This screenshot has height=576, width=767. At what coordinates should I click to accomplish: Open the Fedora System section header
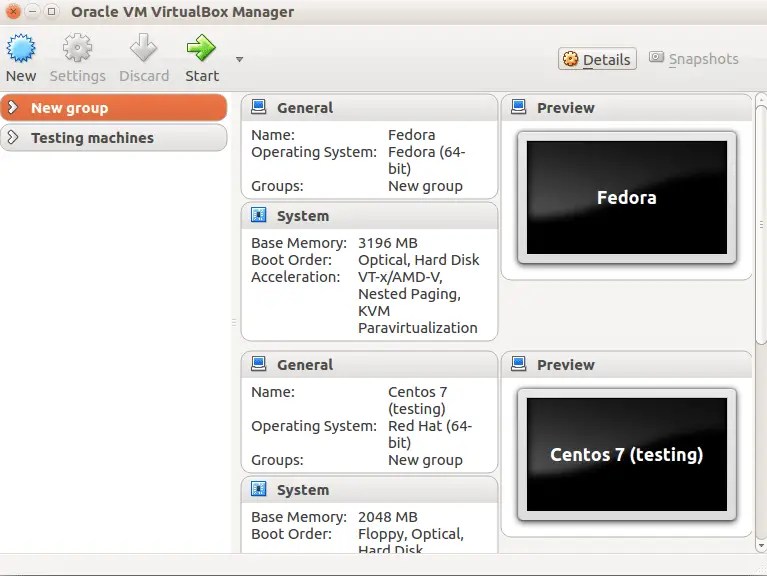coord(369,216)
